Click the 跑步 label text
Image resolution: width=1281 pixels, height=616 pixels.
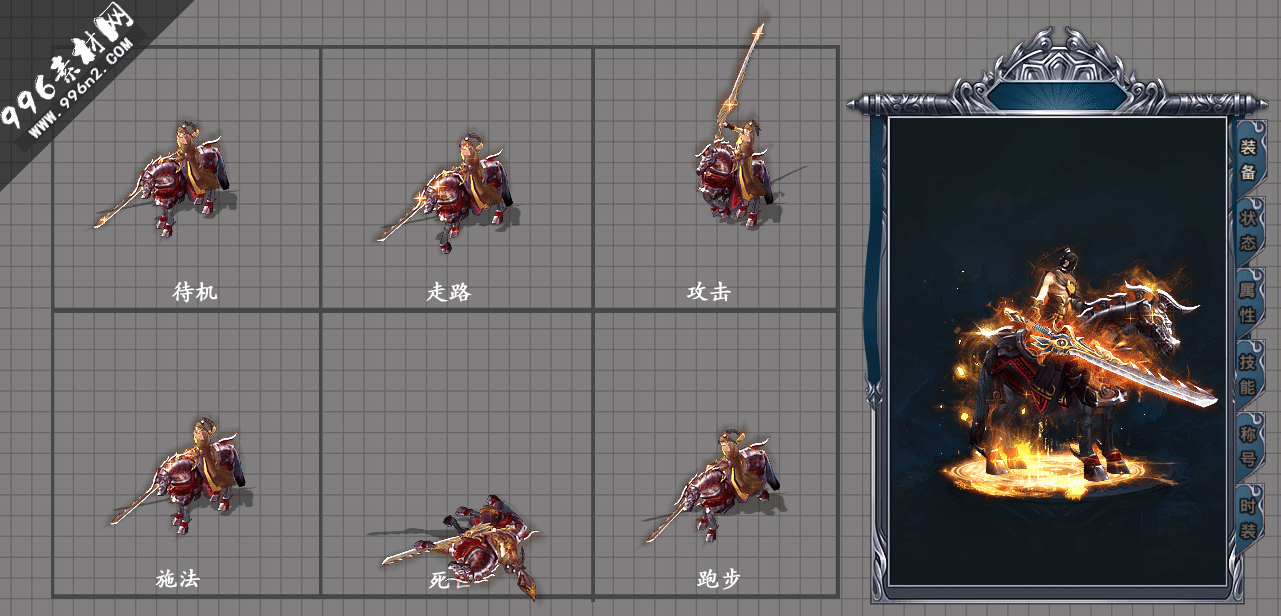718,579
